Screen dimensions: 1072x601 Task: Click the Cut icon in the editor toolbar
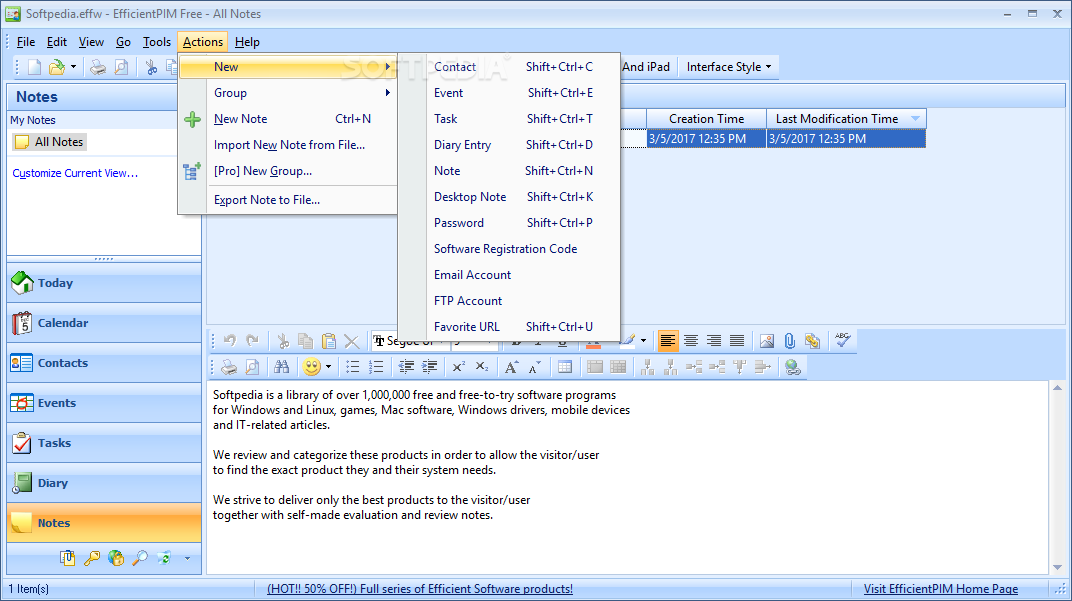282,340
